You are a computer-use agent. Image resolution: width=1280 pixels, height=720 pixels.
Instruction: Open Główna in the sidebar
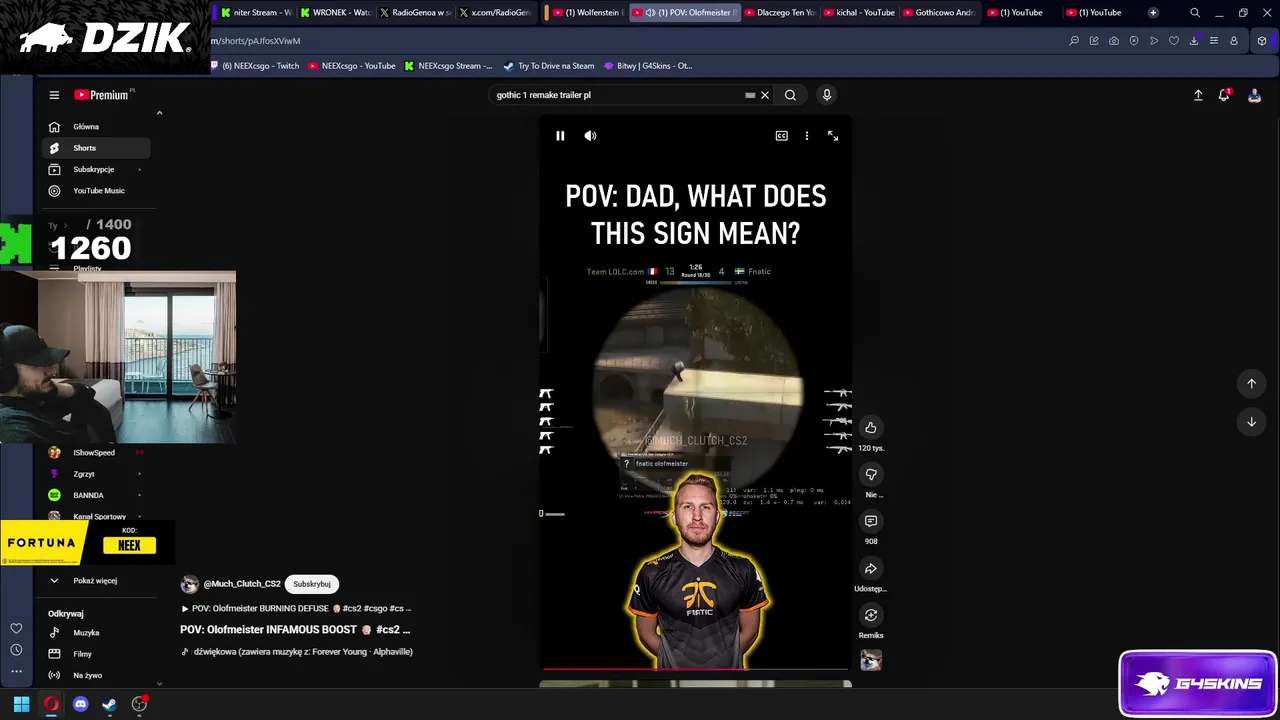click(x=96, y=127)
